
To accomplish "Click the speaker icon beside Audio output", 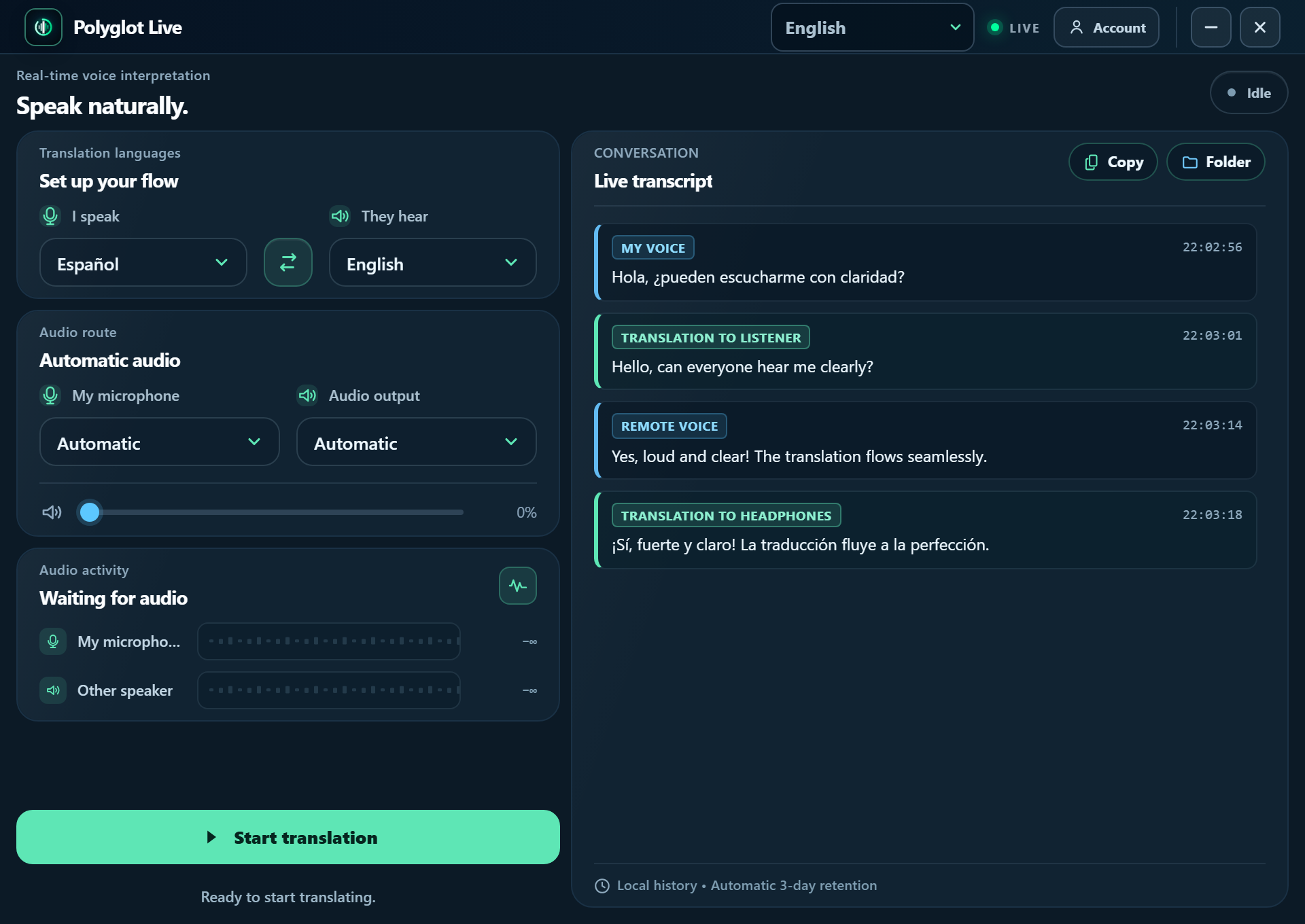I will pyautogui.click(x=307, y=395).
